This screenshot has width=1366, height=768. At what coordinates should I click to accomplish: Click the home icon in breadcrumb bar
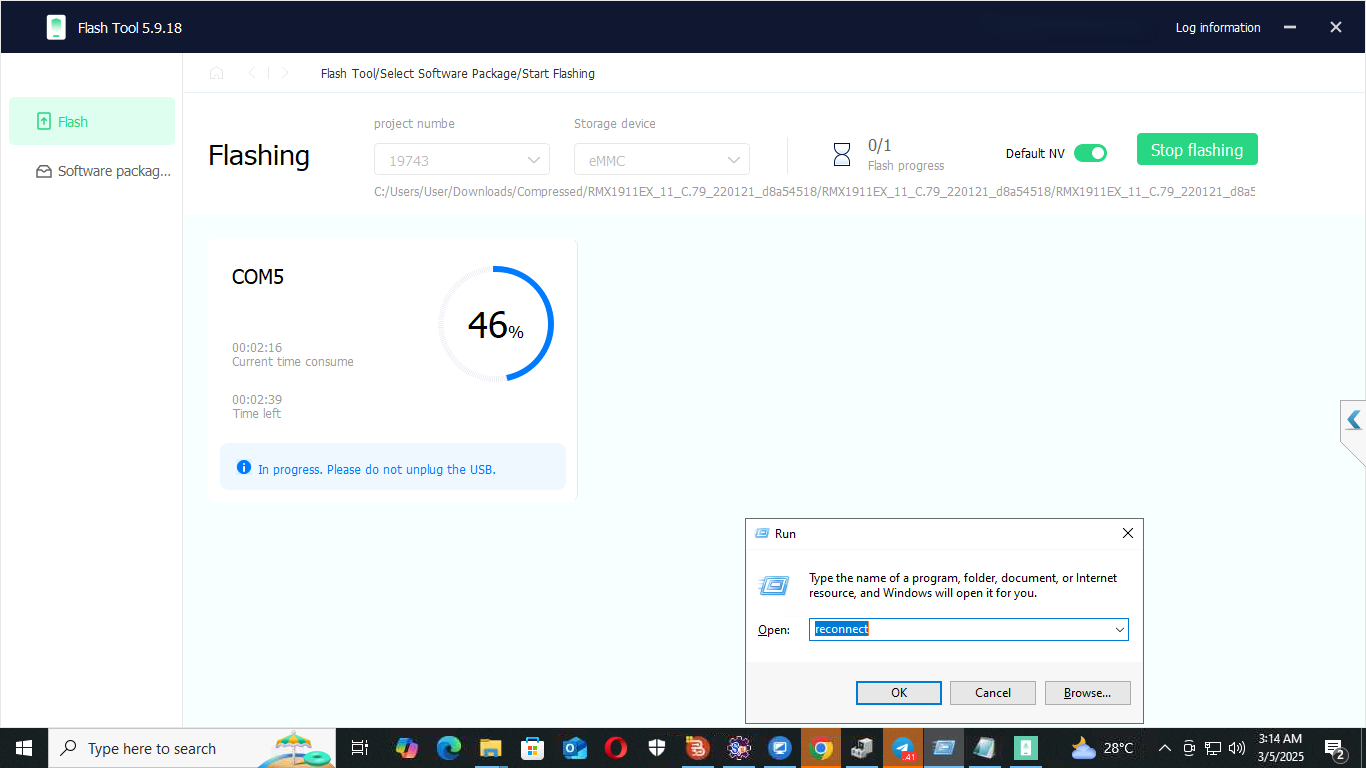click(216, 73)
